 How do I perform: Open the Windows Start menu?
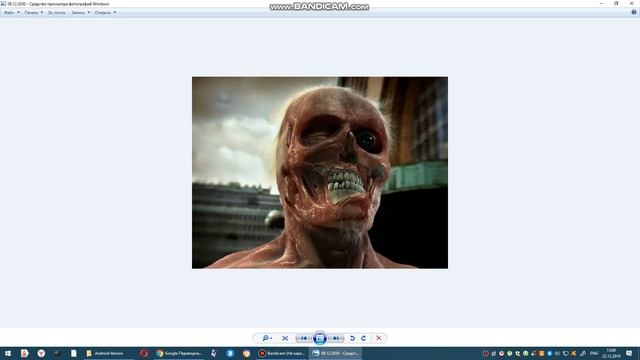pos(8,353)
